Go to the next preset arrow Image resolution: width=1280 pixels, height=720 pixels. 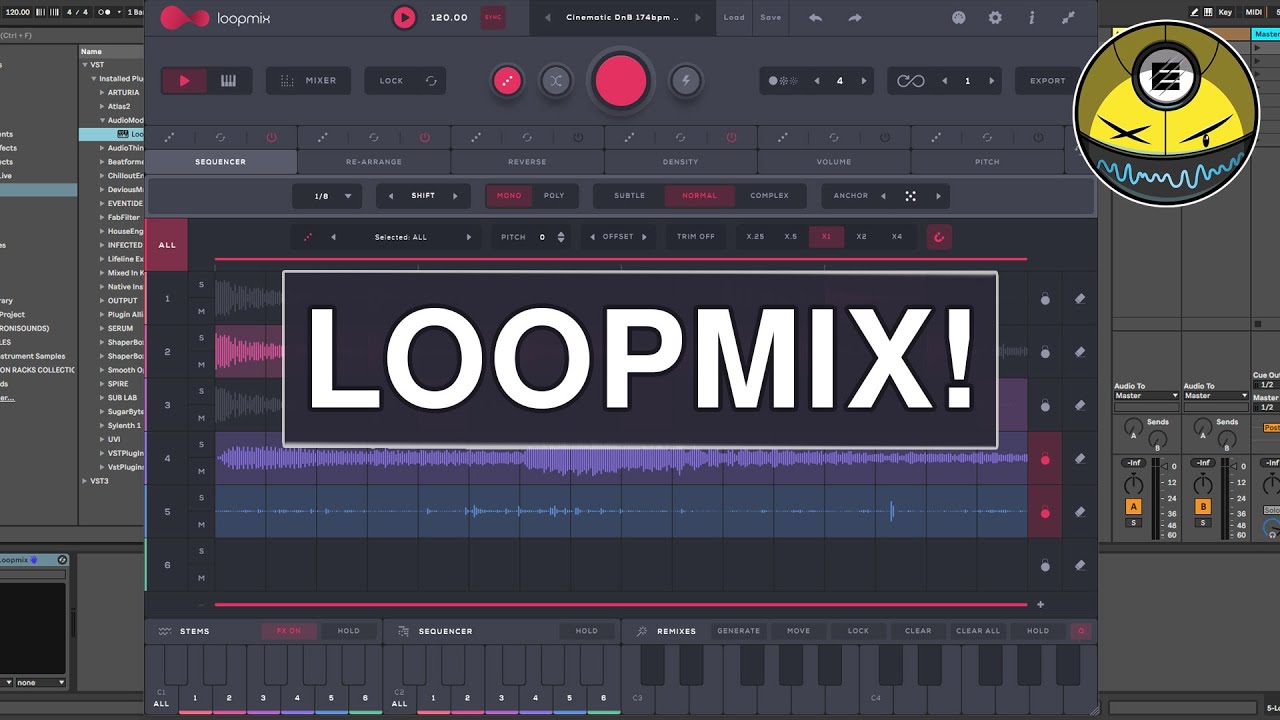click(x=698, y=17)
